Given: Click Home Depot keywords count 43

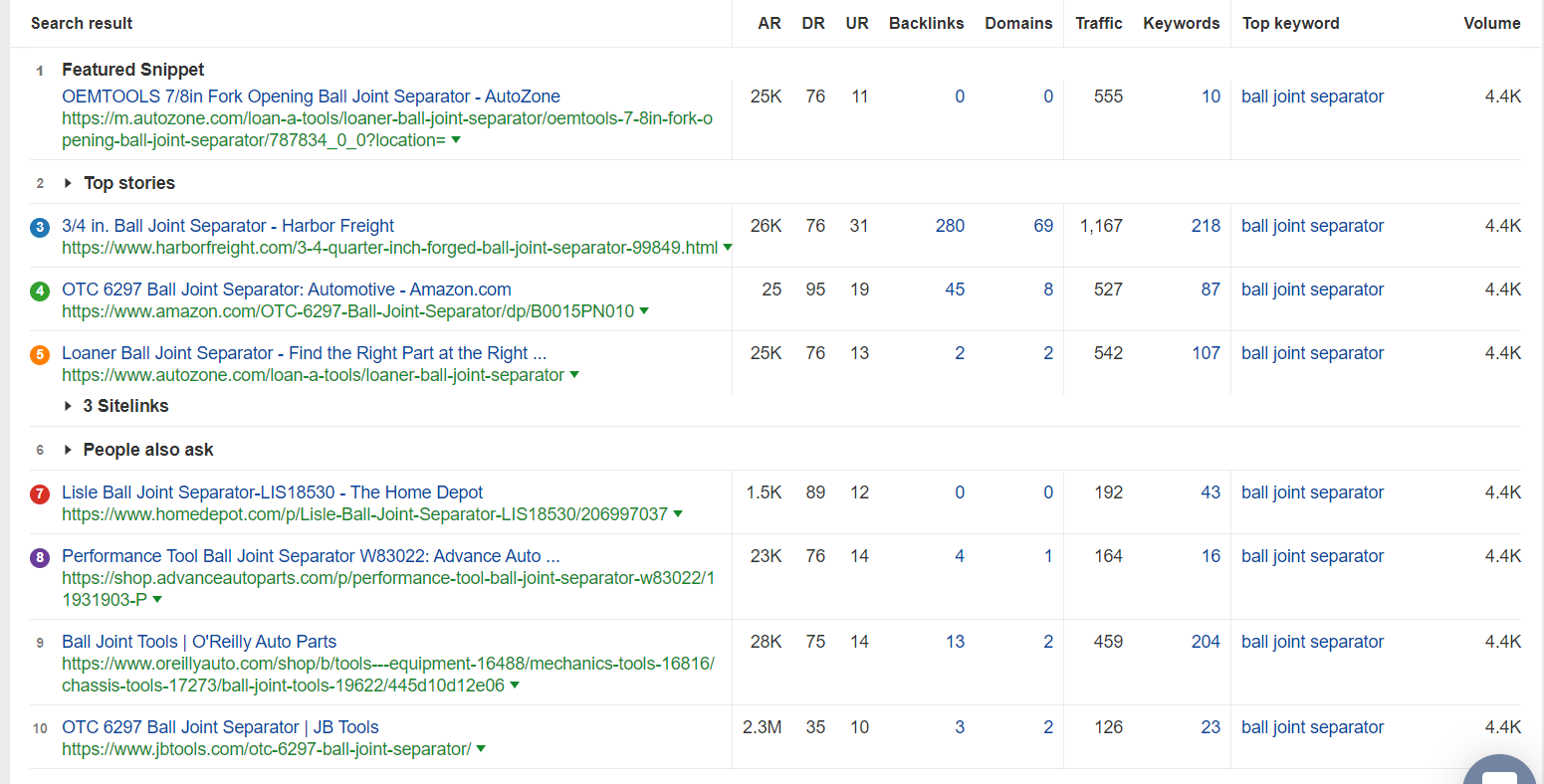Looking at the screenshot, I should pyautogui.click(x=1211, y=492).
